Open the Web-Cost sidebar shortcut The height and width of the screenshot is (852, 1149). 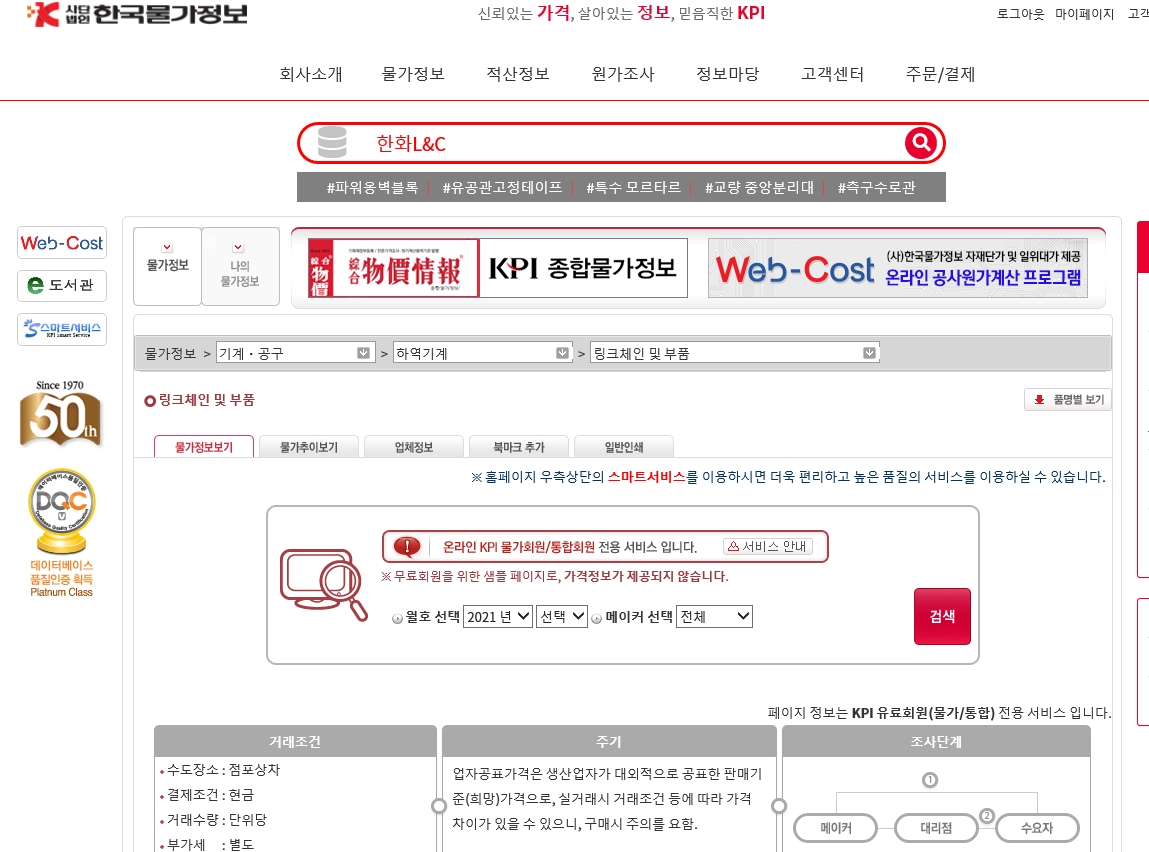point(61,242)
